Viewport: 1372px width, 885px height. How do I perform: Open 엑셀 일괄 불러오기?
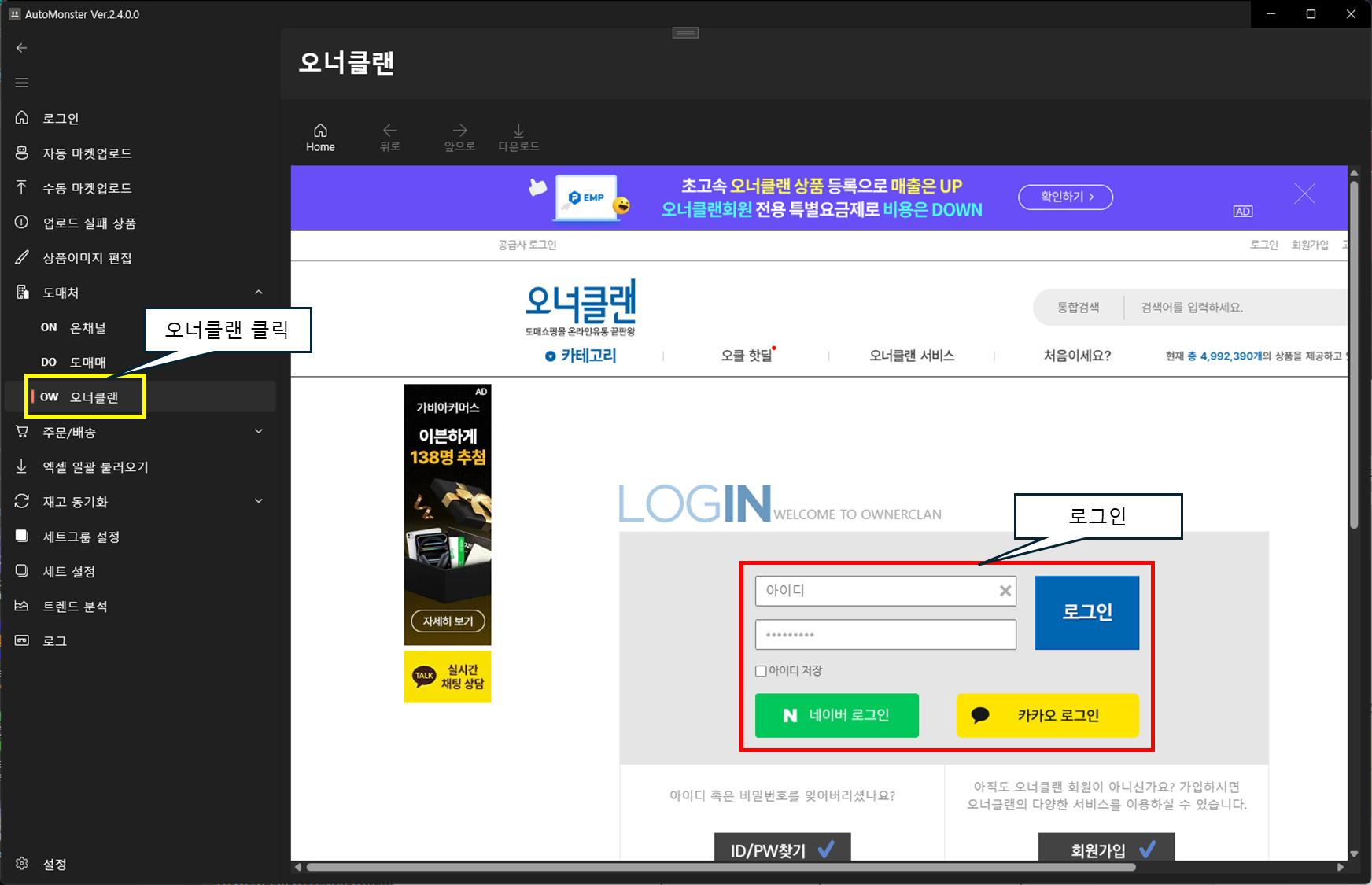tap(140, 466)
